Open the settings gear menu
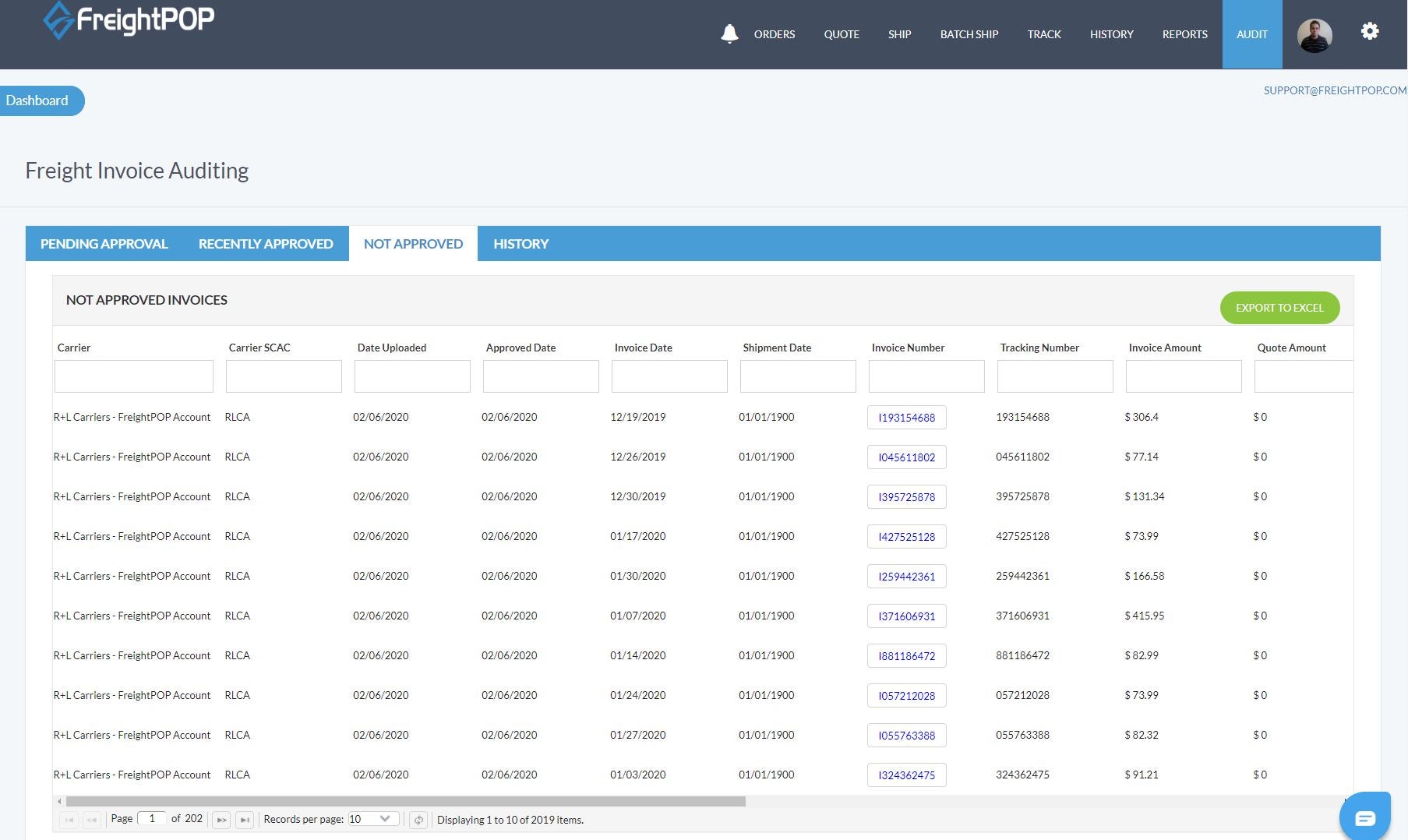Viewport: 1408px width, 840px height. pos(1370,31)
